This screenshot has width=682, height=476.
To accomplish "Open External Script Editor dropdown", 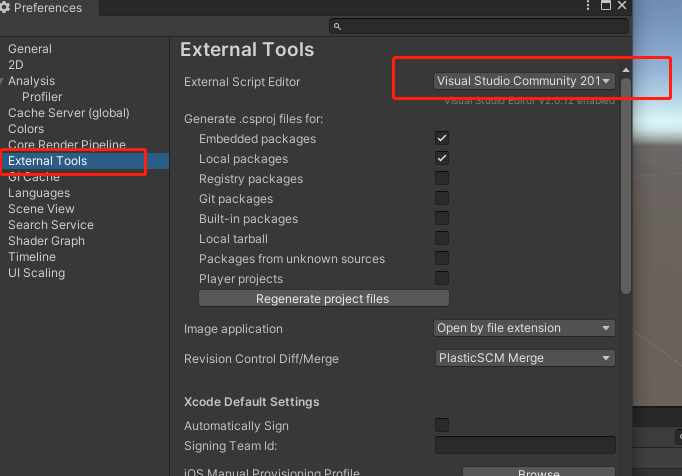I will pyautogui.click(x=524, y=81).
